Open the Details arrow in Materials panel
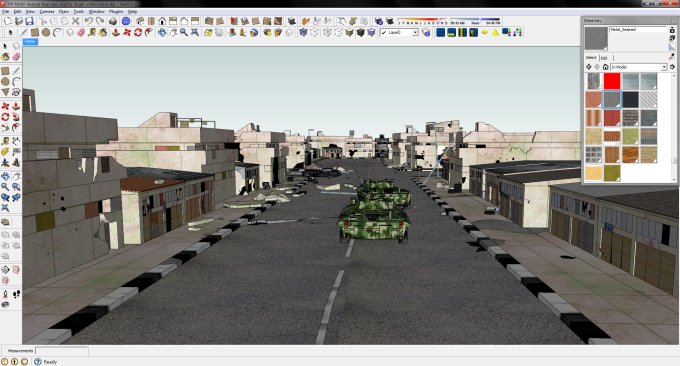The image size is (680, 366). click(672, 67)
